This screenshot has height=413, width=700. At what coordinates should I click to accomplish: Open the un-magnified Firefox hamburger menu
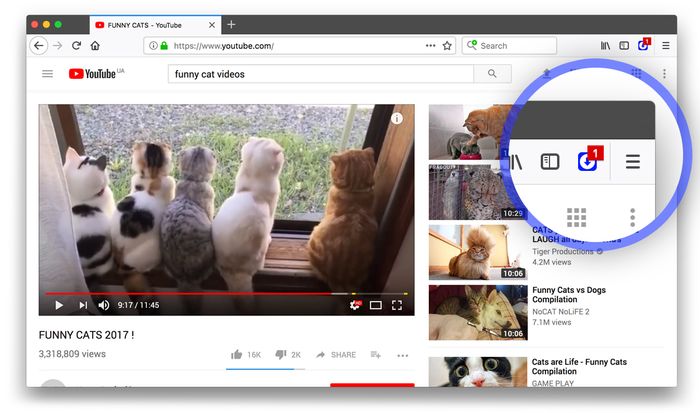(666, 46)
